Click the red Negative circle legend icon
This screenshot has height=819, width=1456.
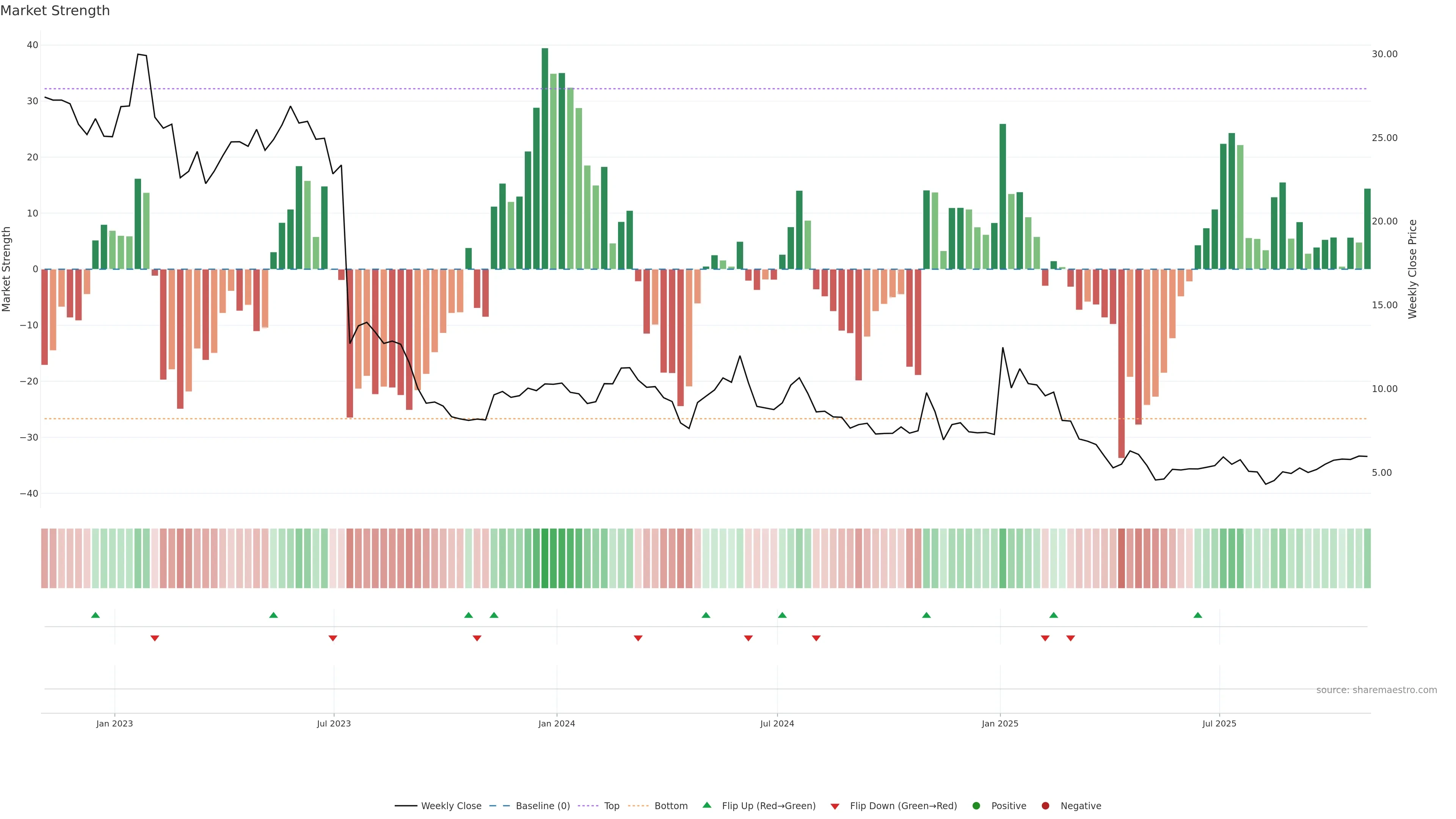[x=1045, y=806]
